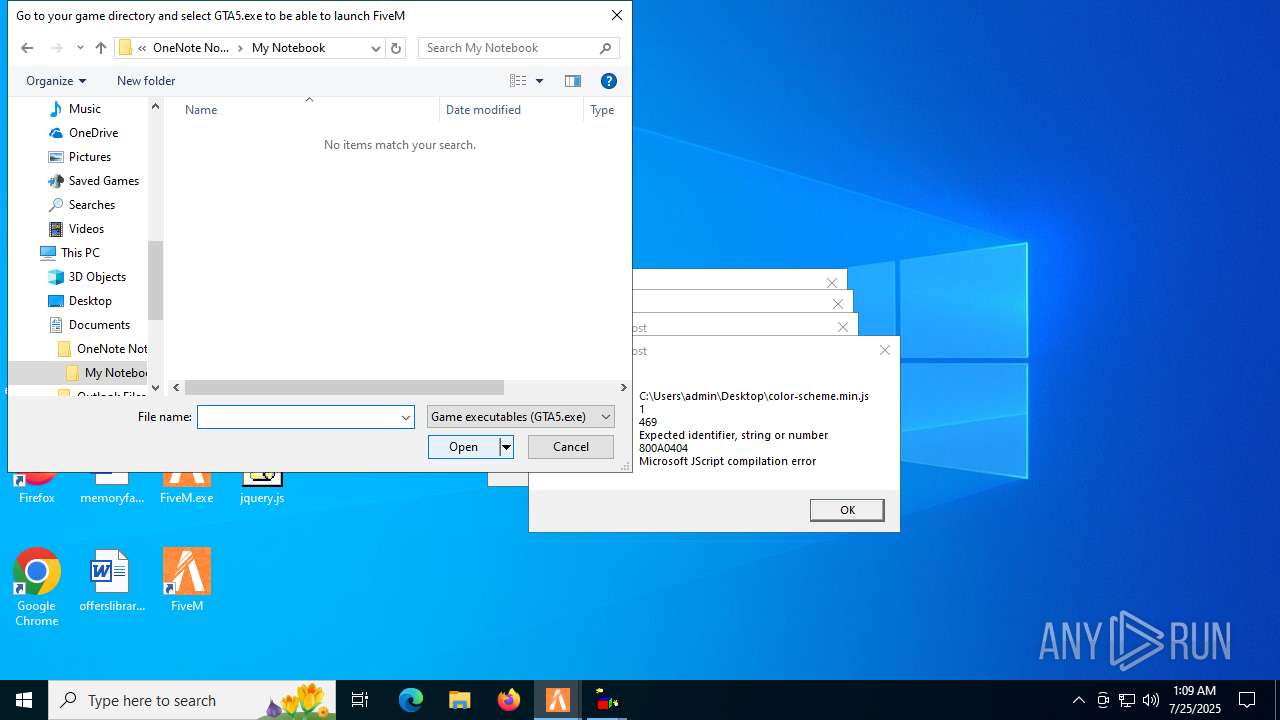The height and width of the screenshot is (720, 1280).
Task: Click the search magnifier icon
Action: pos(606,48)
